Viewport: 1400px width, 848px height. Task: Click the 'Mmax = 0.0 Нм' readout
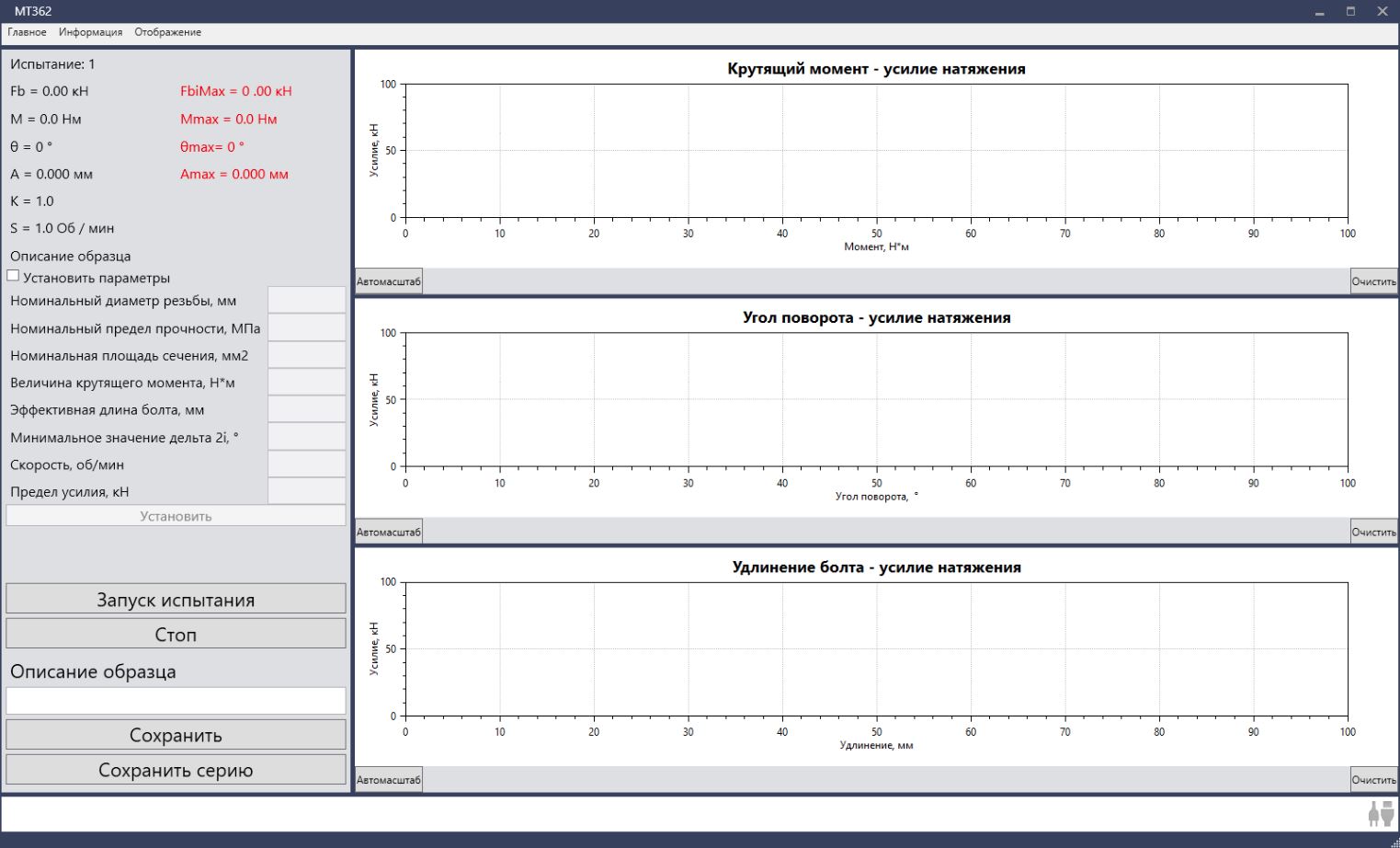point(229,119)
